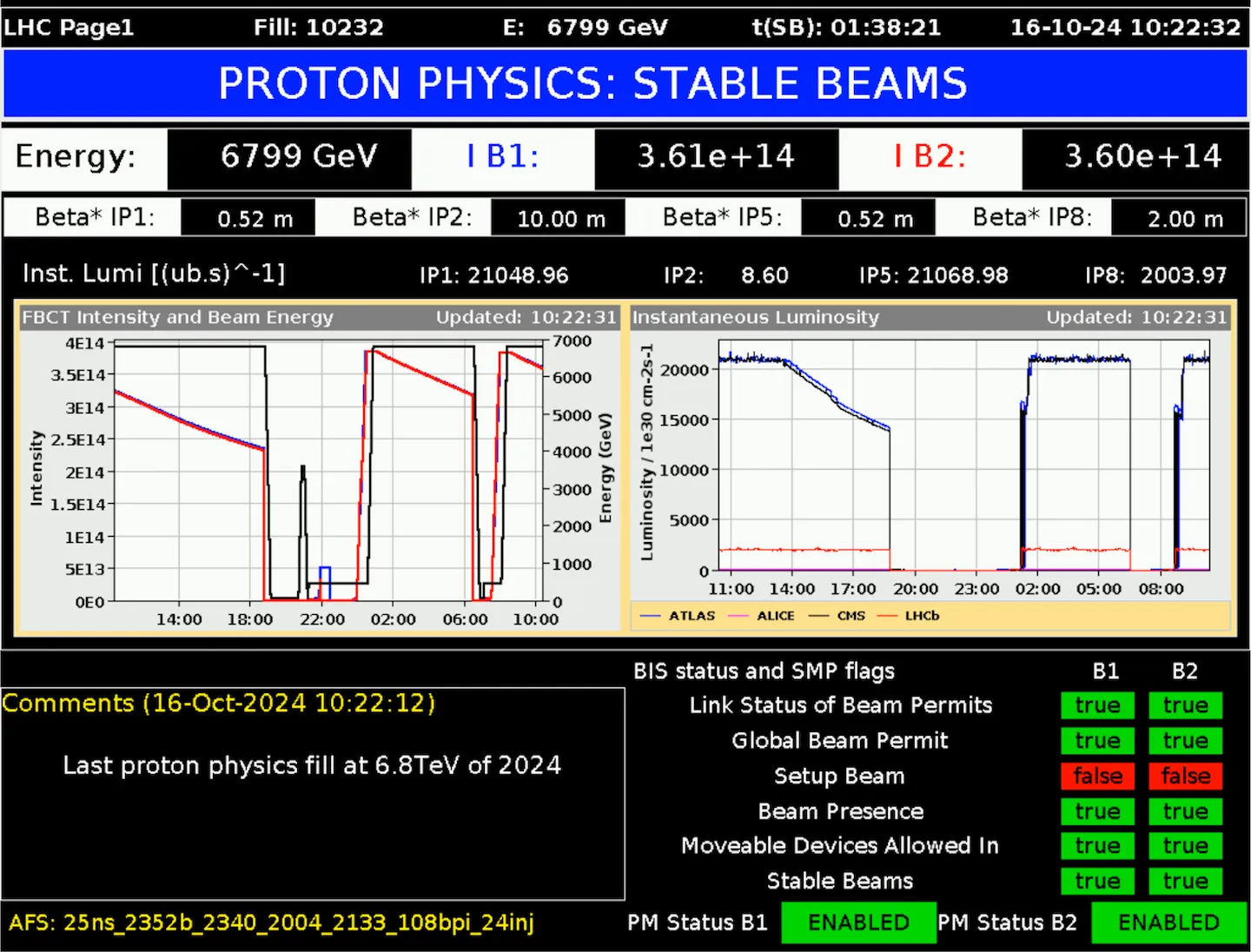This screenshot has width=1251, height=952.
Task: Click the ALICE legend entry
Action: click(x=762, y=616)
